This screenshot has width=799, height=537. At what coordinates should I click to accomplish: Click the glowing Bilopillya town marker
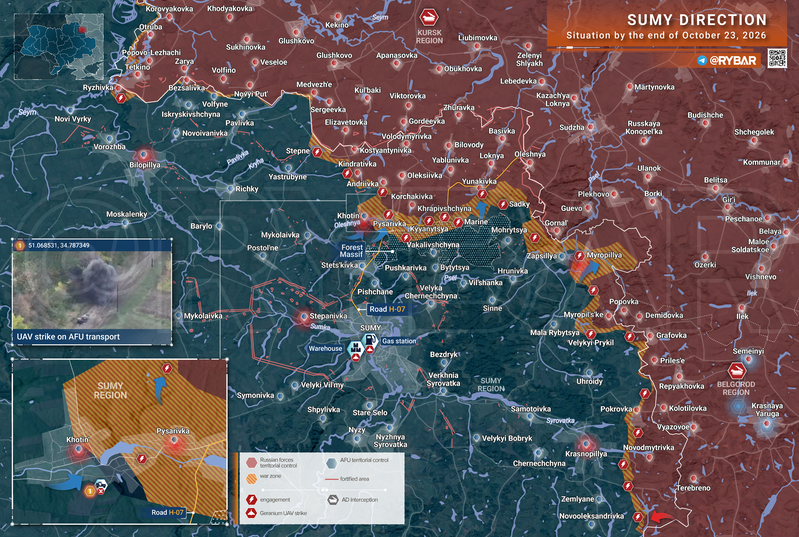click(x=144, y=154)
